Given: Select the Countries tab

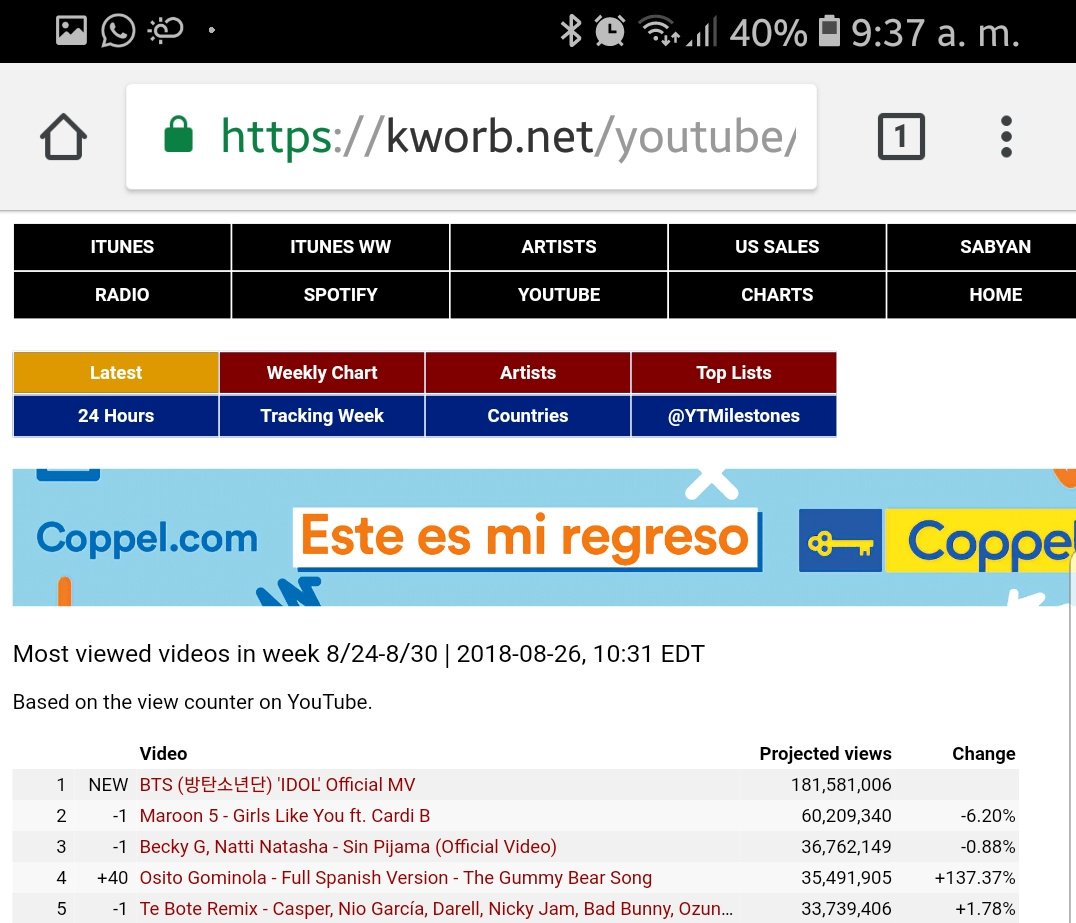Looking at the screenshot, I should (528, 416).
